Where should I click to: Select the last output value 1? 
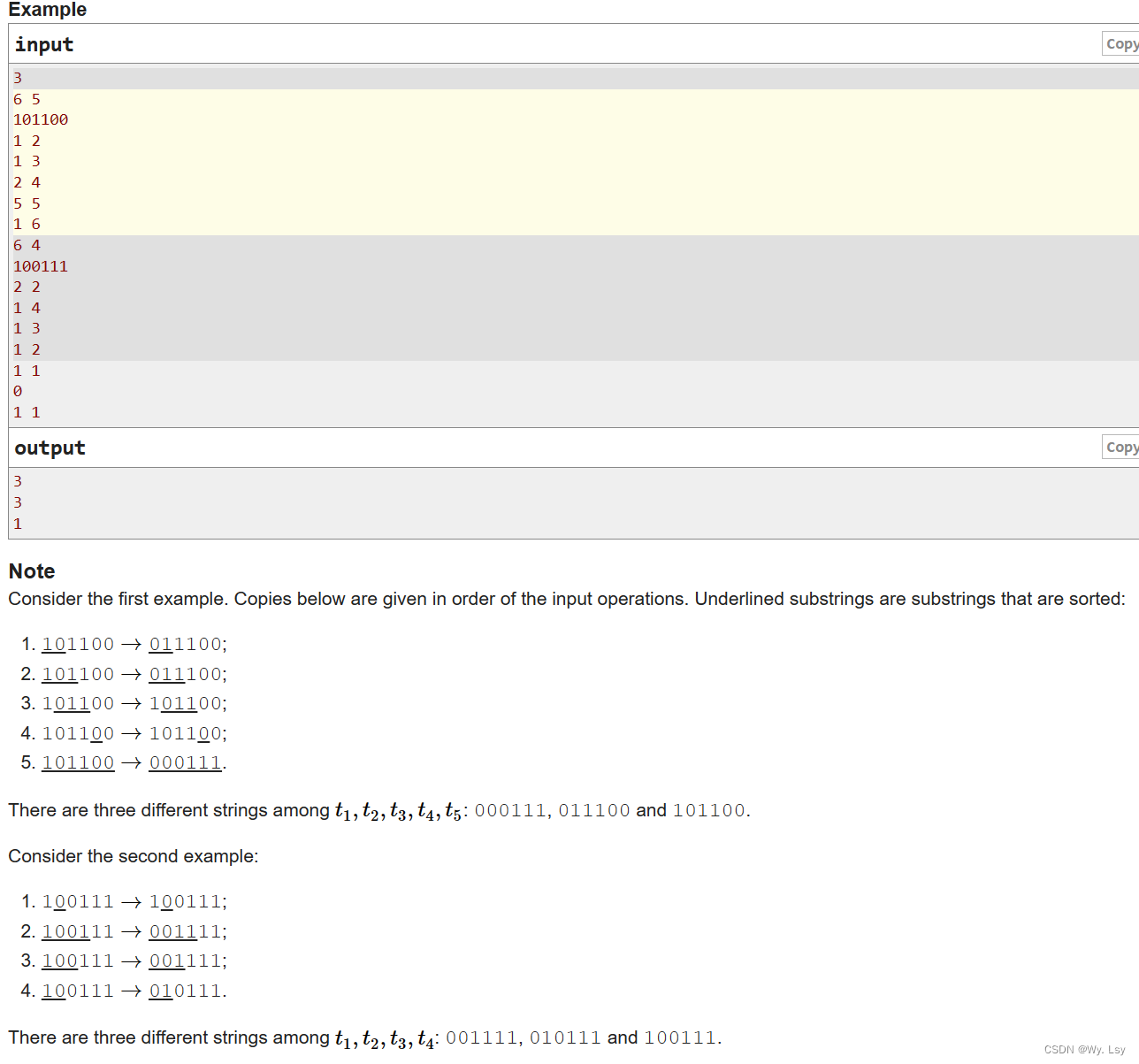17,523
